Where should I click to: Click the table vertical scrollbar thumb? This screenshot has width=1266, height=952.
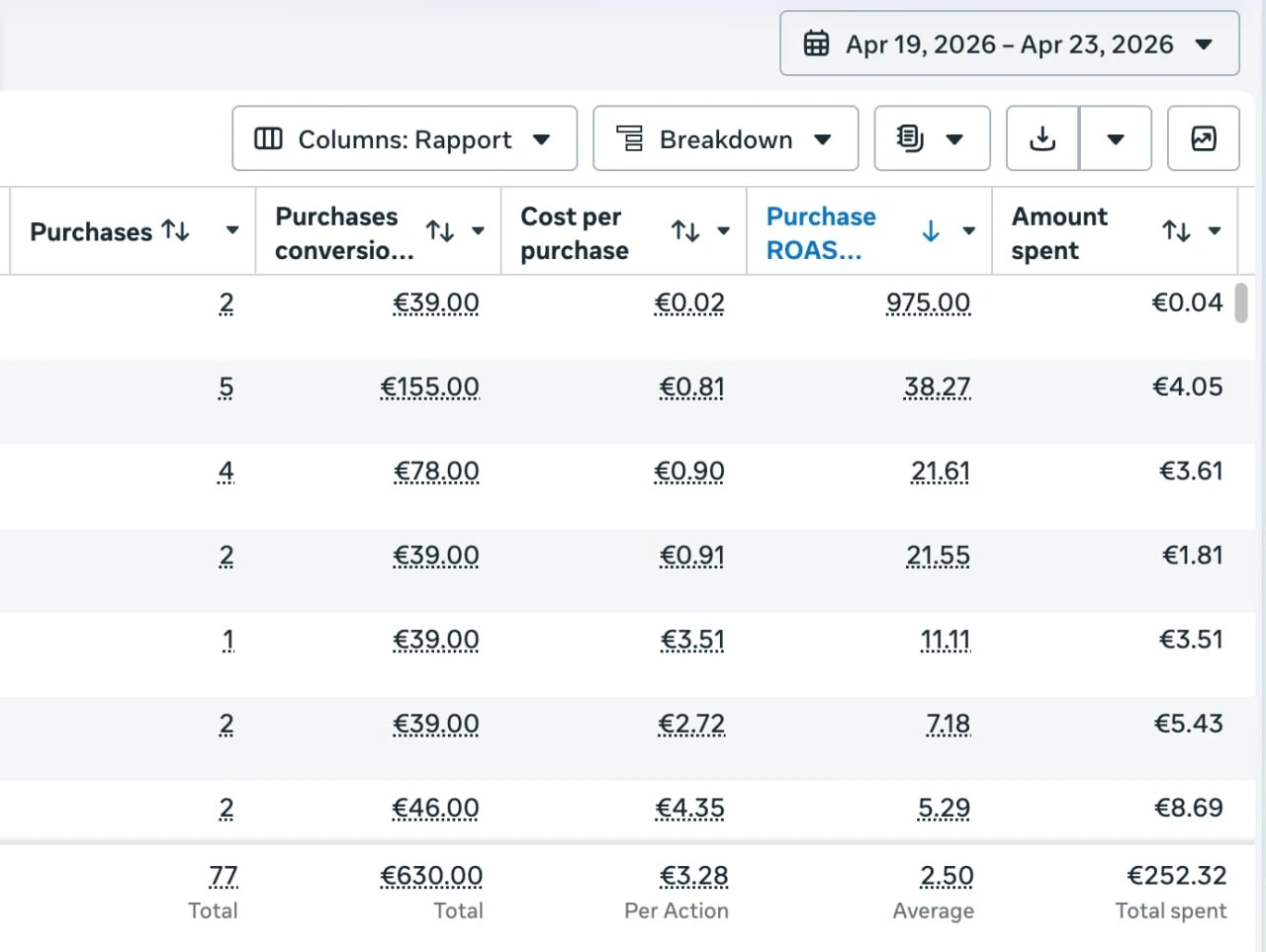(x=1241, y=303)
